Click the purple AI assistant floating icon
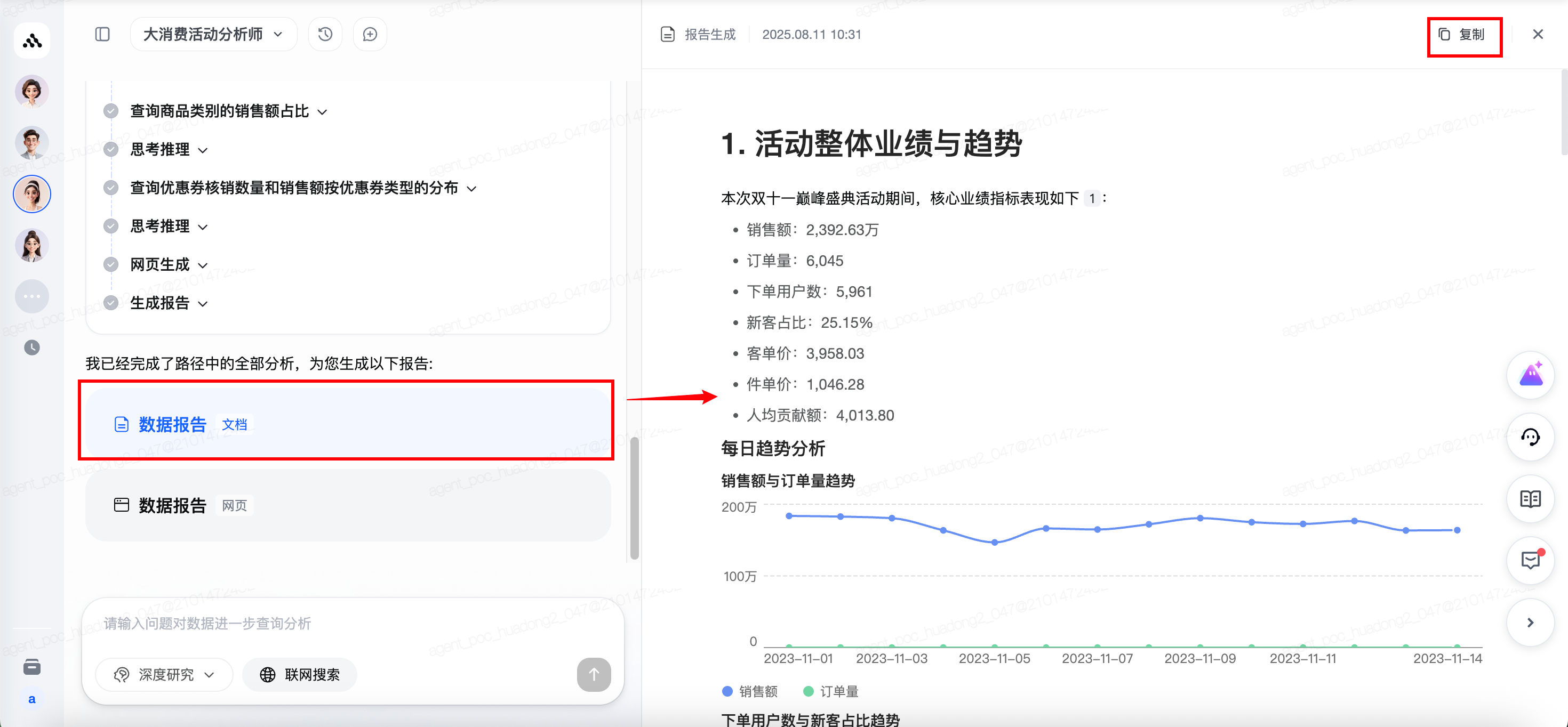1568x727 pixels. coord(1530,375)
